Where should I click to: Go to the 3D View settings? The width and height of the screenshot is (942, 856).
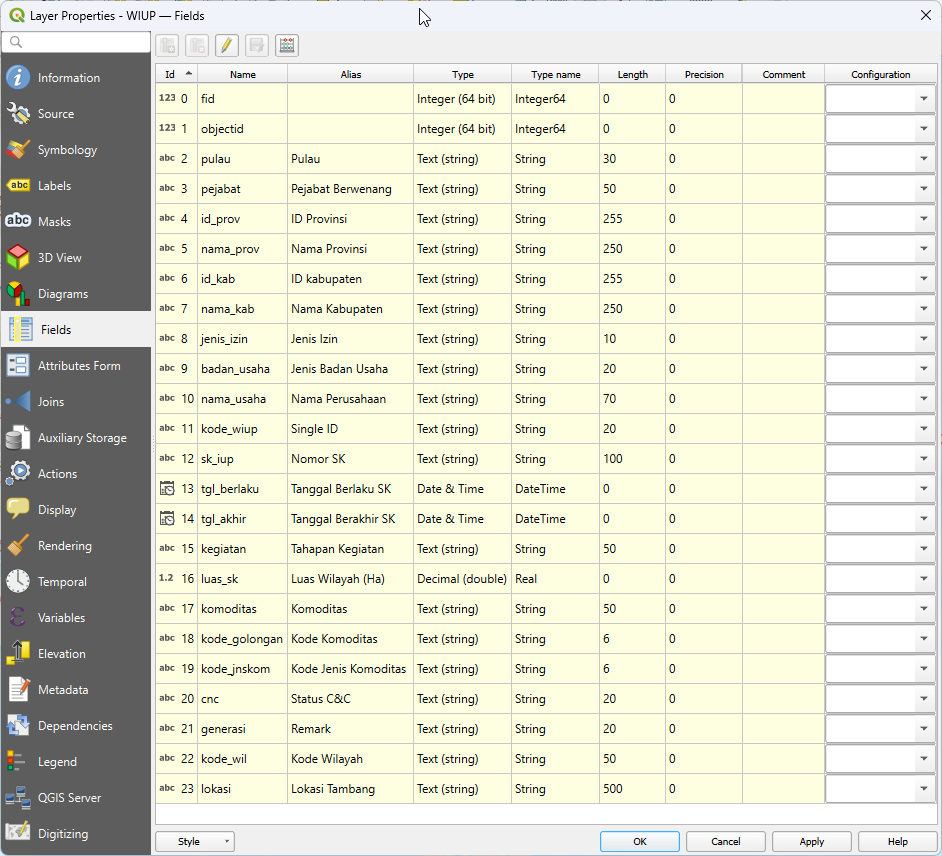click(59, 258)
